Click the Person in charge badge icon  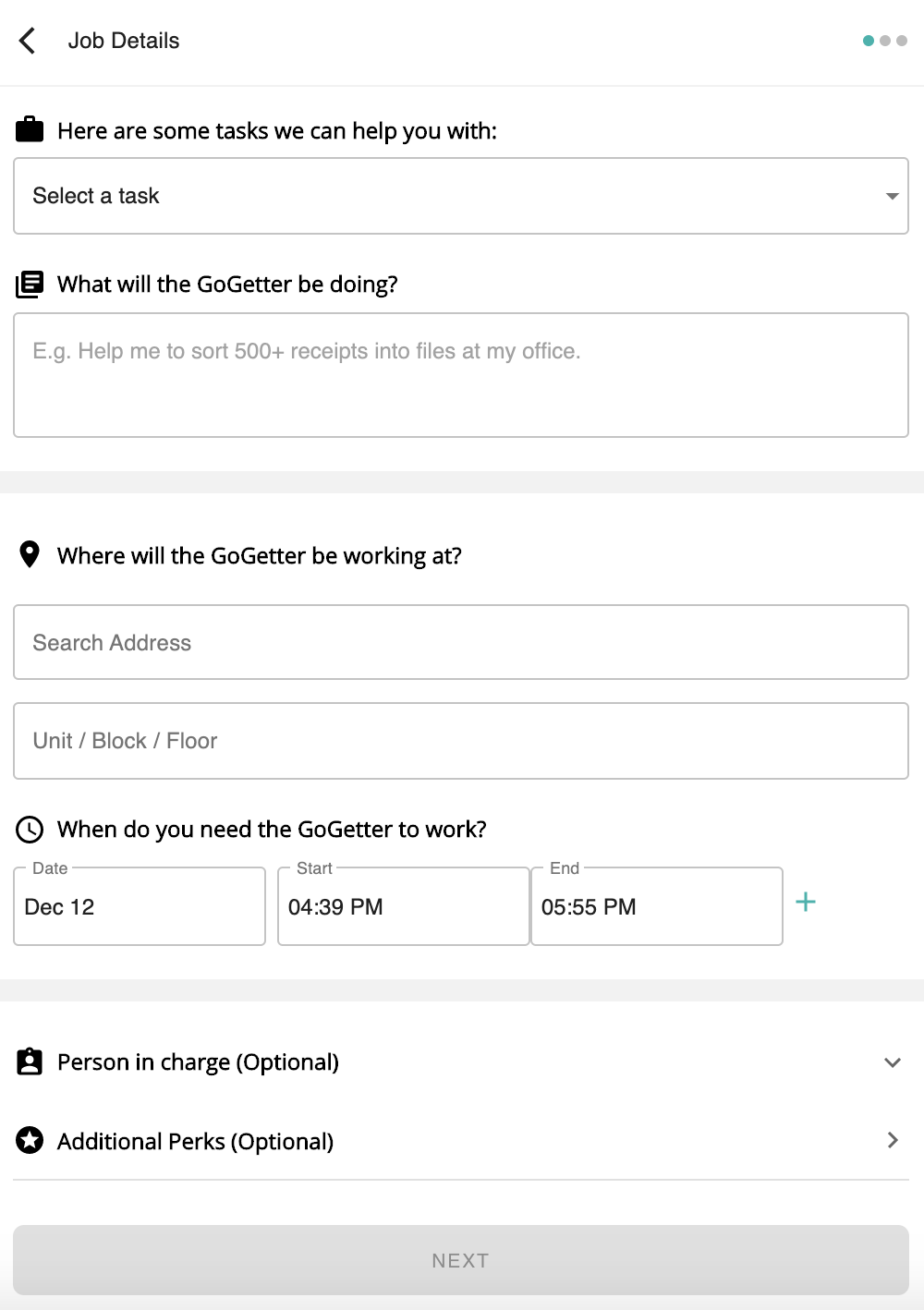pos(30,1061)
